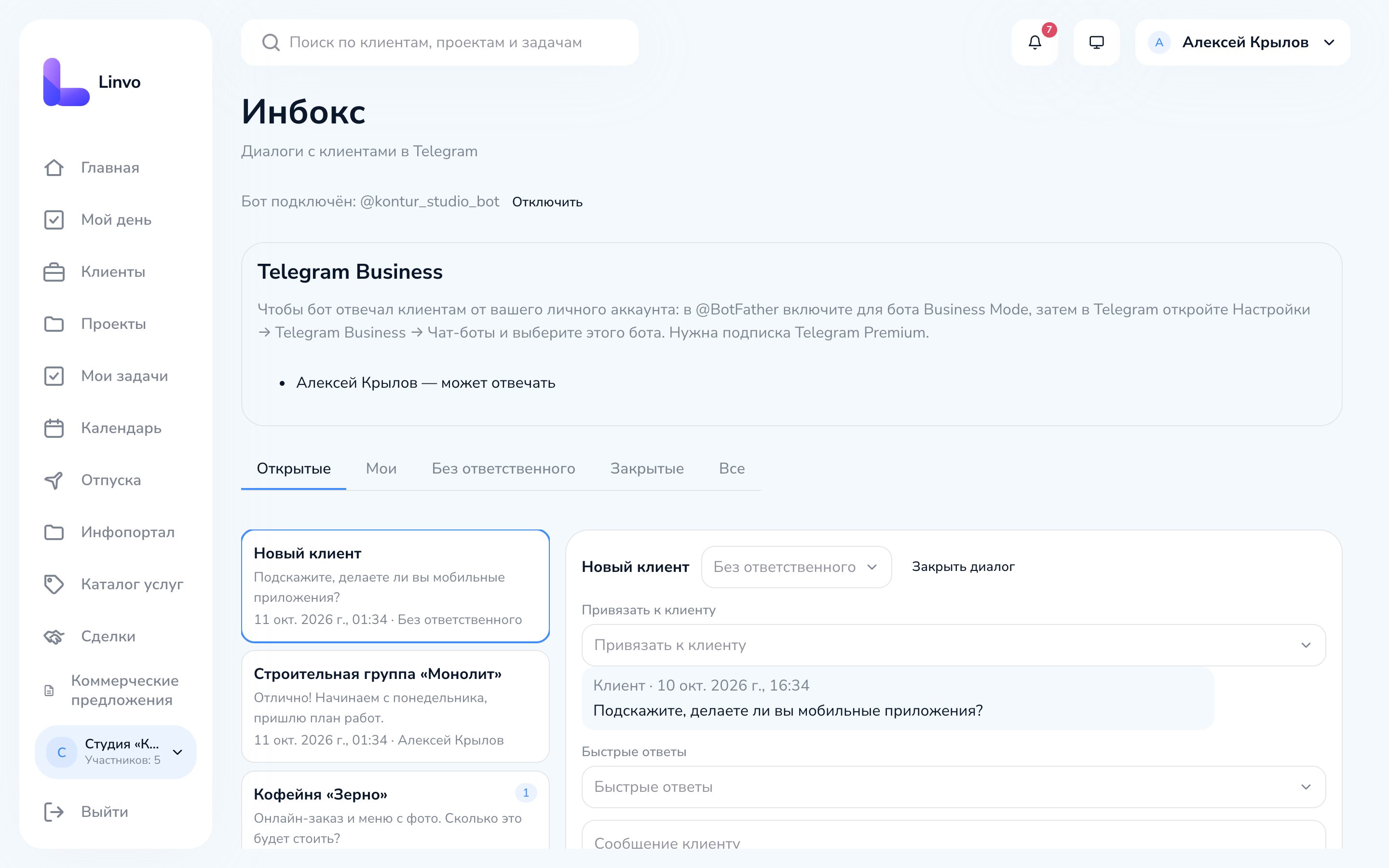The width and height of the screenshot is (1389, 868).
Task: Click the checkbox icon beside Мой день
Action: click(54, 220)
